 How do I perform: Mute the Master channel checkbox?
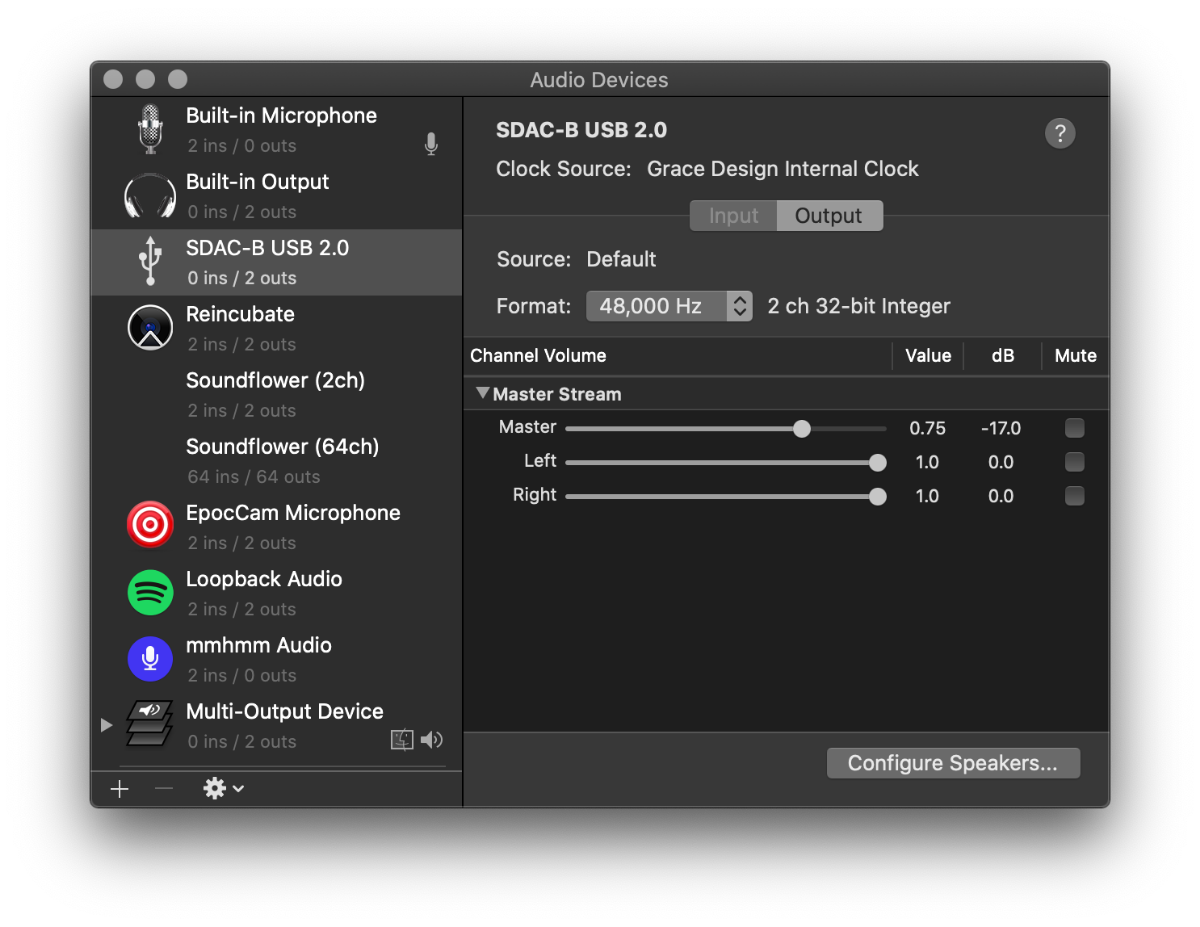point(1075,428)
